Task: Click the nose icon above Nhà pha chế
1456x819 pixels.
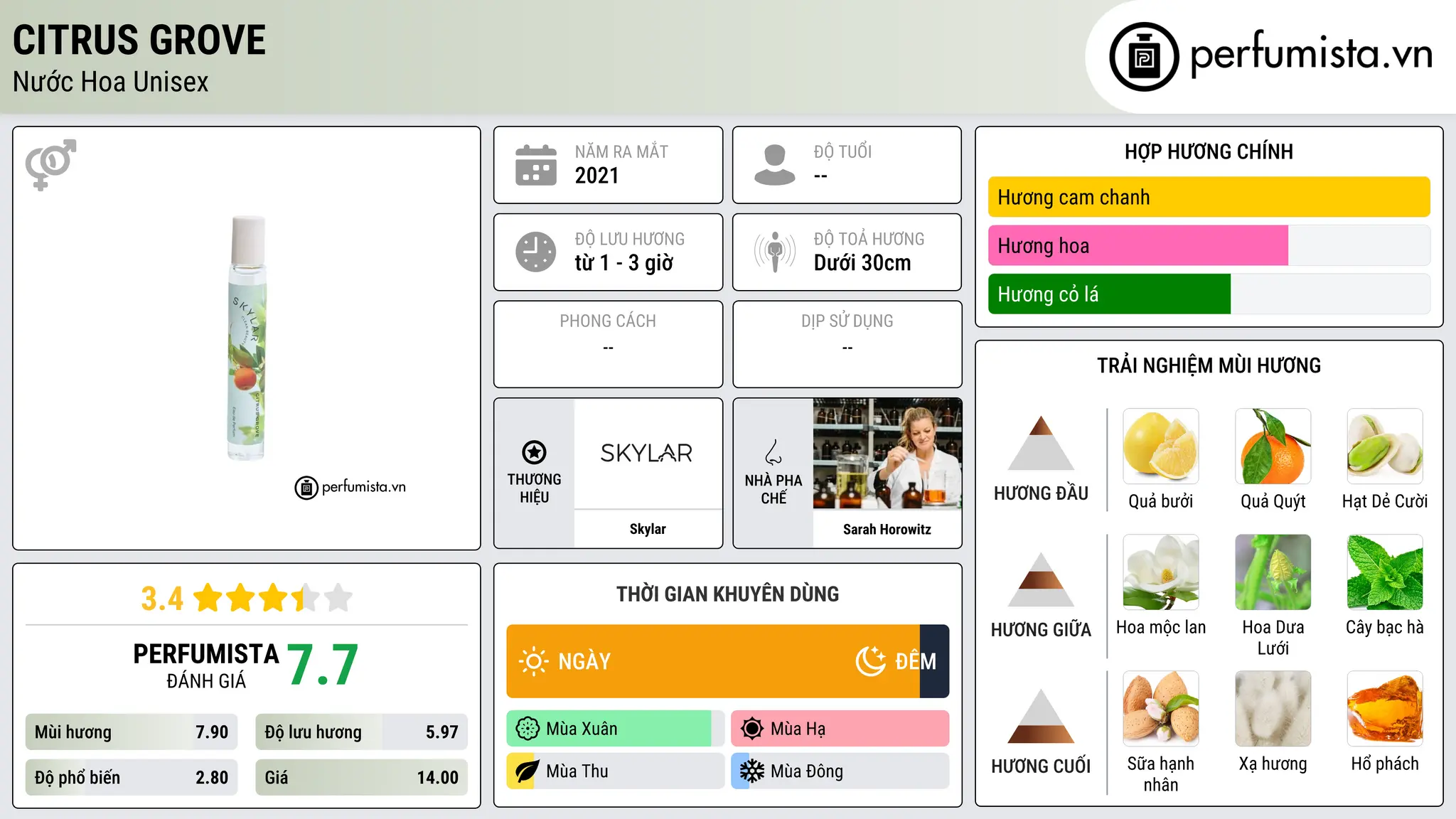Action: [773, 452]
